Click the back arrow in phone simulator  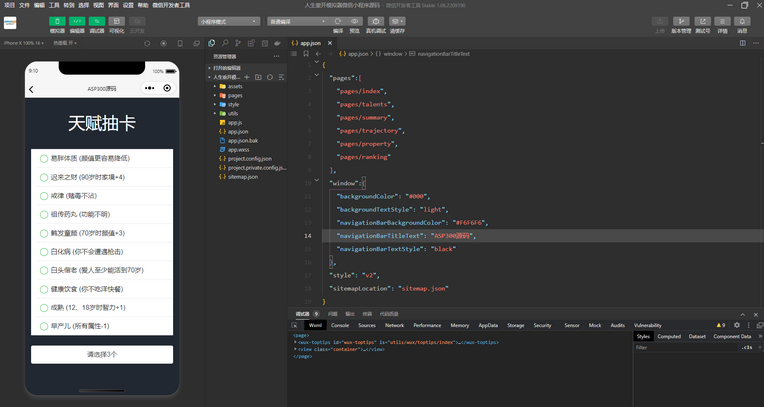[31, 89]
